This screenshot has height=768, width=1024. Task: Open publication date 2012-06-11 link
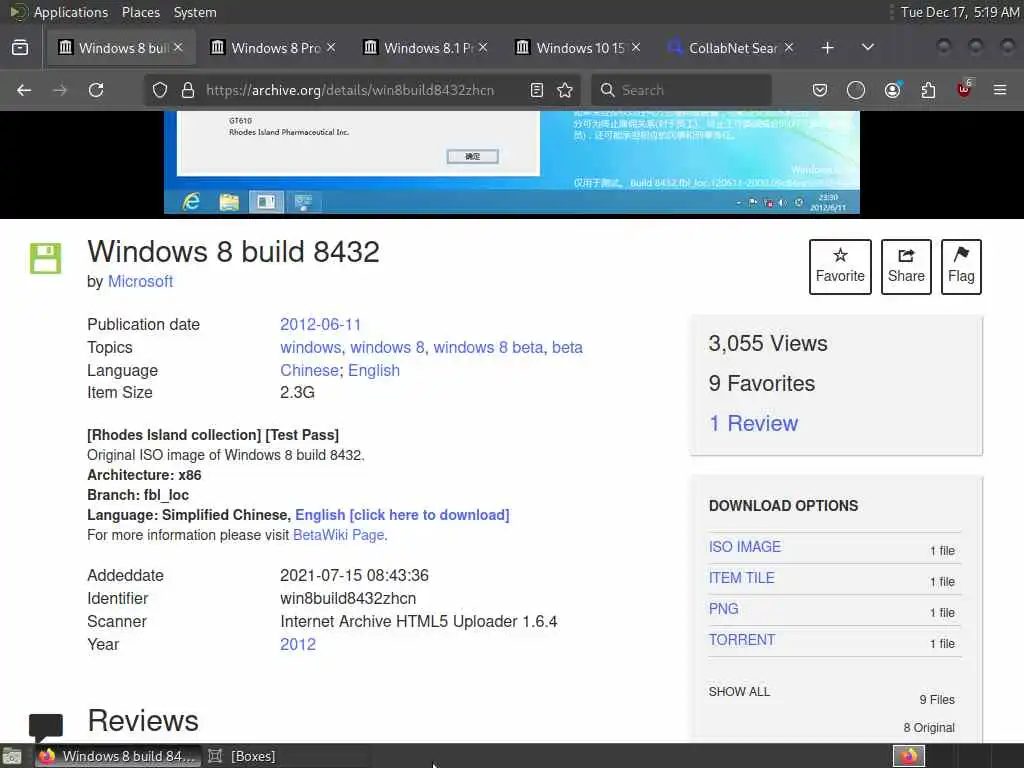(x=320, y=325)
